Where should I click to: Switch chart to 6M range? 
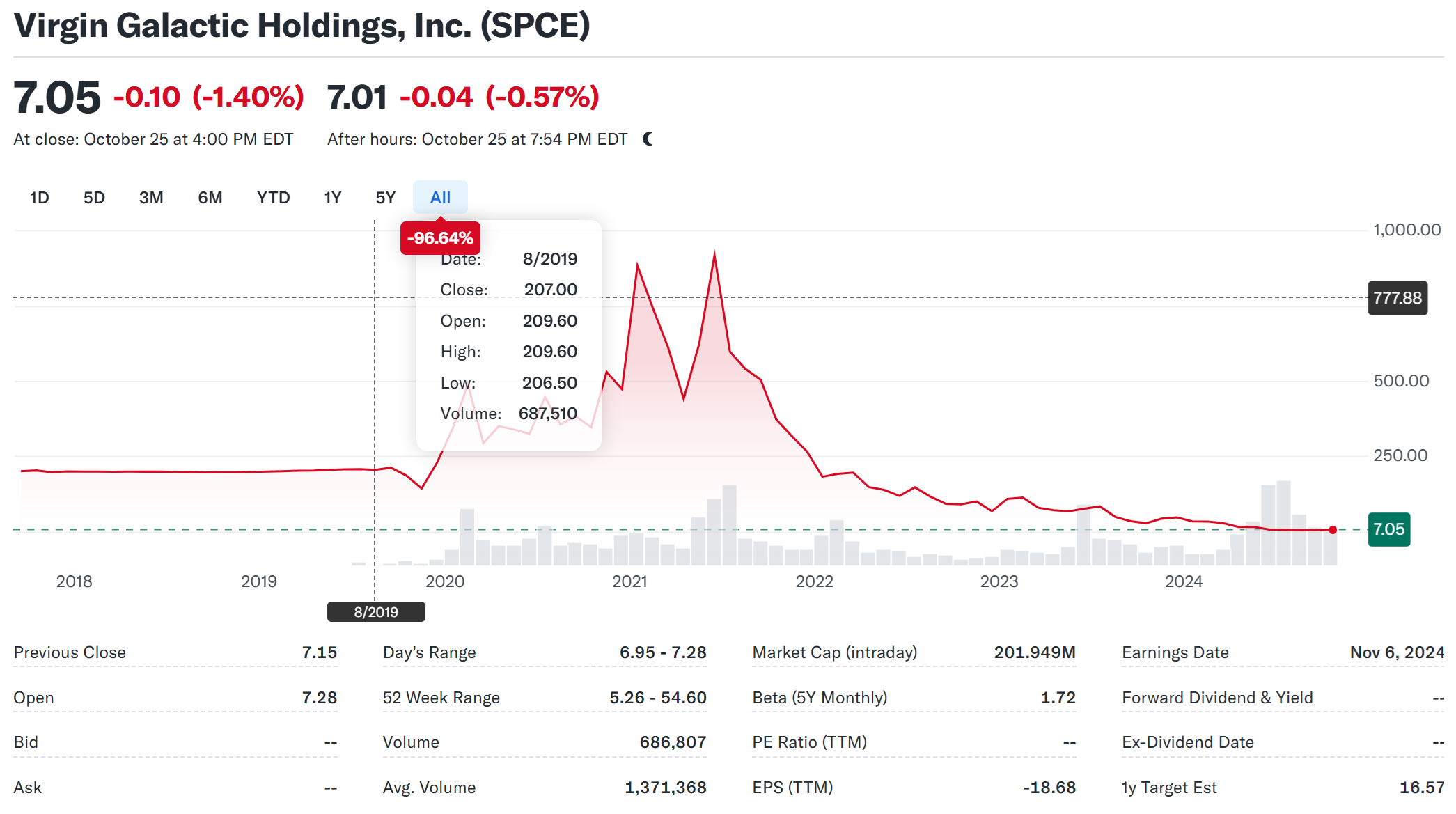(x=210, y=198)
